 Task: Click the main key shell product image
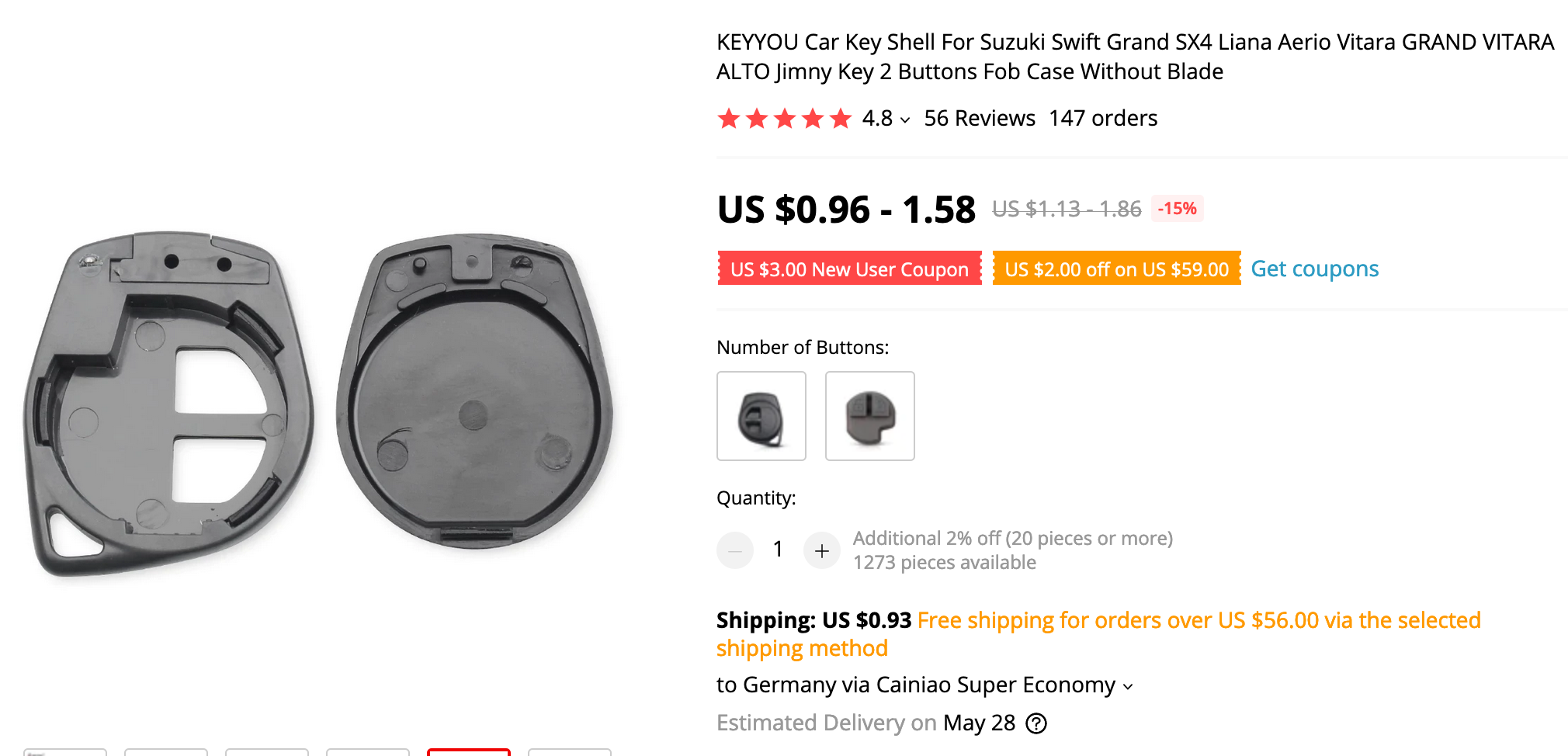[x=318, y=404]
